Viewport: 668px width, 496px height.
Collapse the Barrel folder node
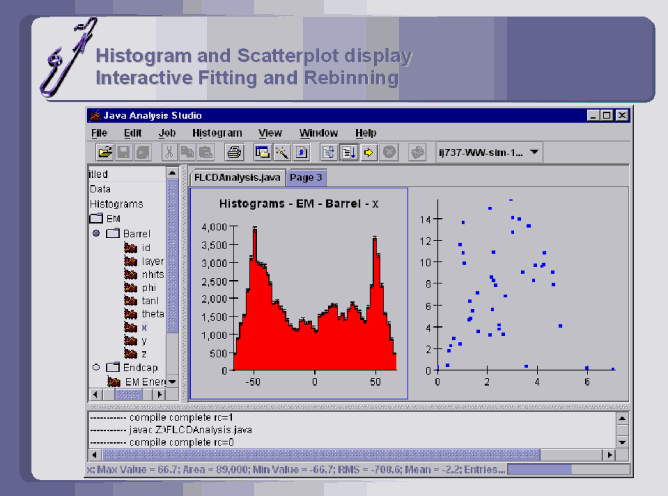pyautogui.click(x=96, y=233)
